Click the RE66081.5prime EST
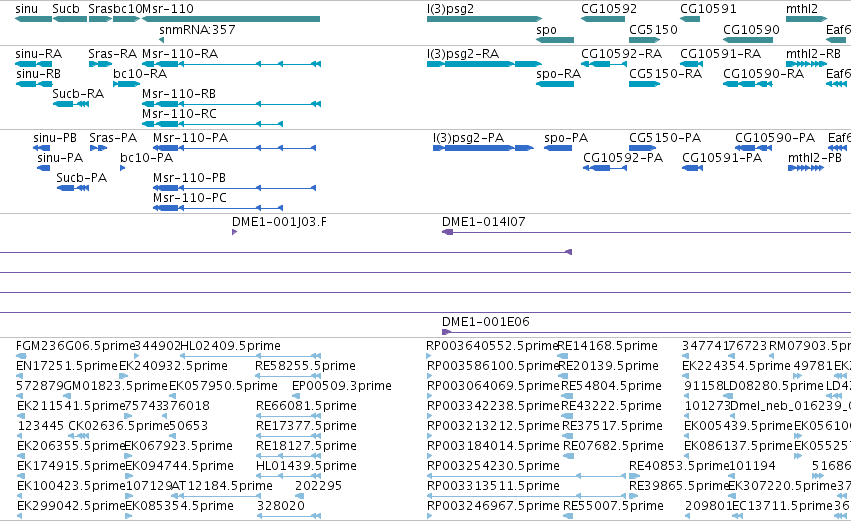The height and width of the screenshot is (521, 851). [x=288, y=416]
